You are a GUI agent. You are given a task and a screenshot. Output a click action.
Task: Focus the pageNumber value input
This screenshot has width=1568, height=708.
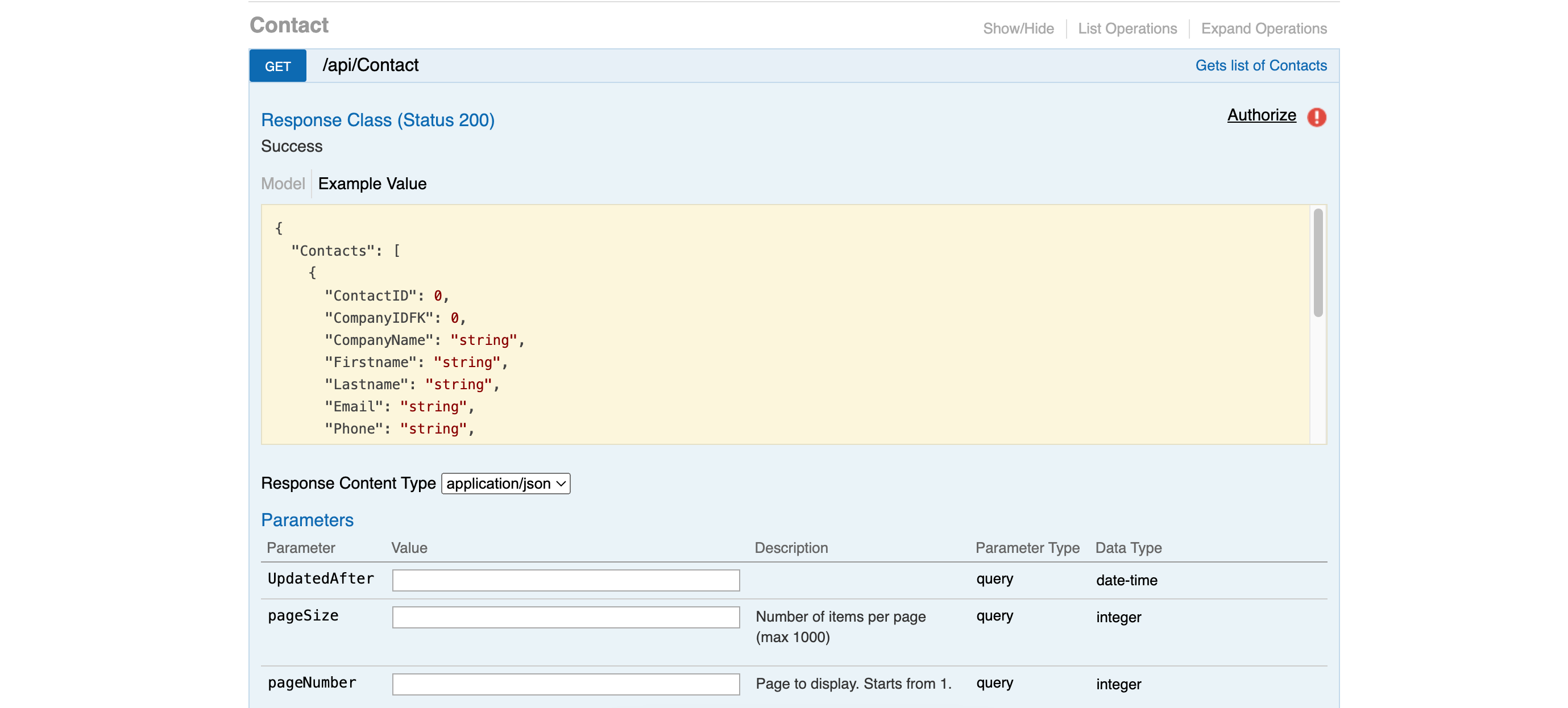click(x=566, y=684)
